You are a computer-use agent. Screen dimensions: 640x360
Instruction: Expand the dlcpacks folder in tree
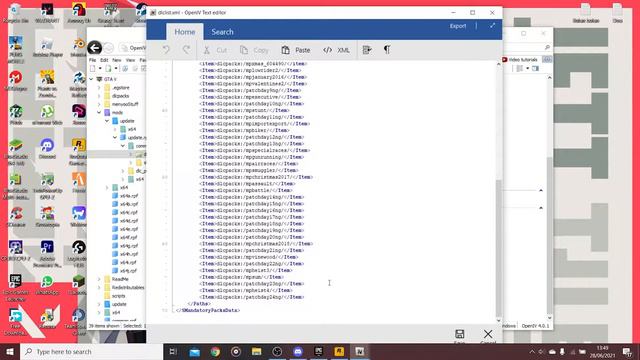tap(99, 96)
